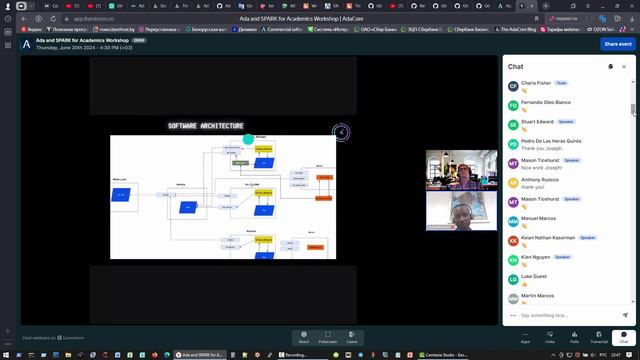Viewport: 640px width, 360px height.
Task: Open the OZON Seller bookmark
Action: 600,29
